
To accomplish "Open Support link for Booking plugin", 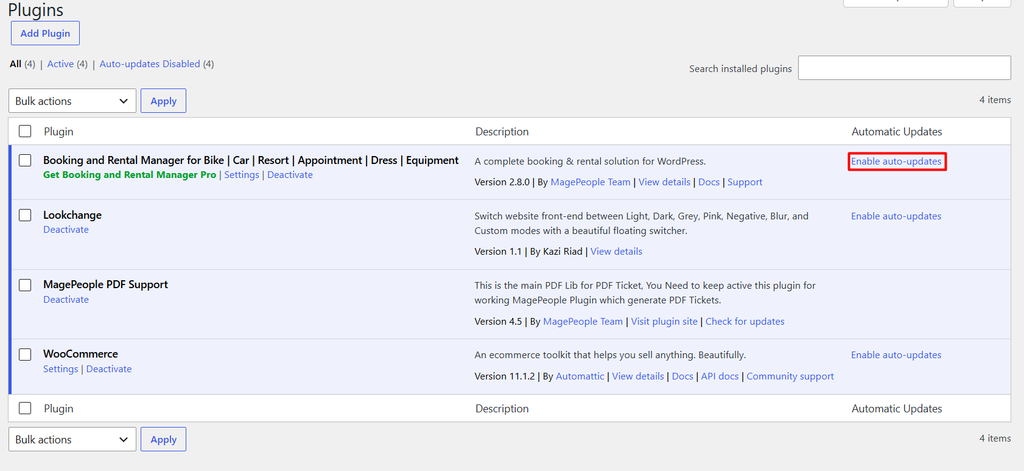I will (x=744, y=182).
